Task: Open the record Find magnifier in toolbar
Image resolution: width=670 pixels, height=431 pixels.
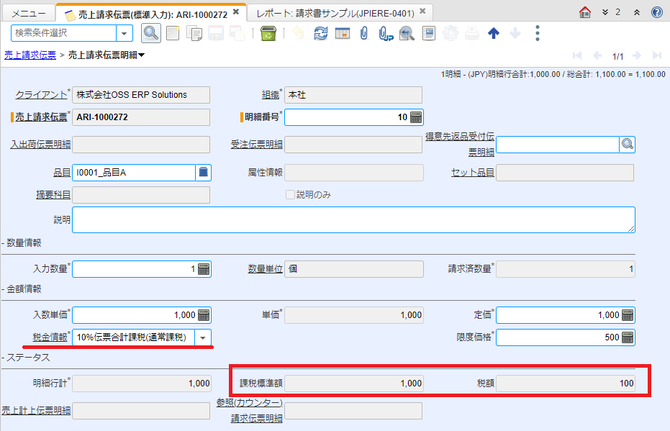Action: (x=150, y=33)
